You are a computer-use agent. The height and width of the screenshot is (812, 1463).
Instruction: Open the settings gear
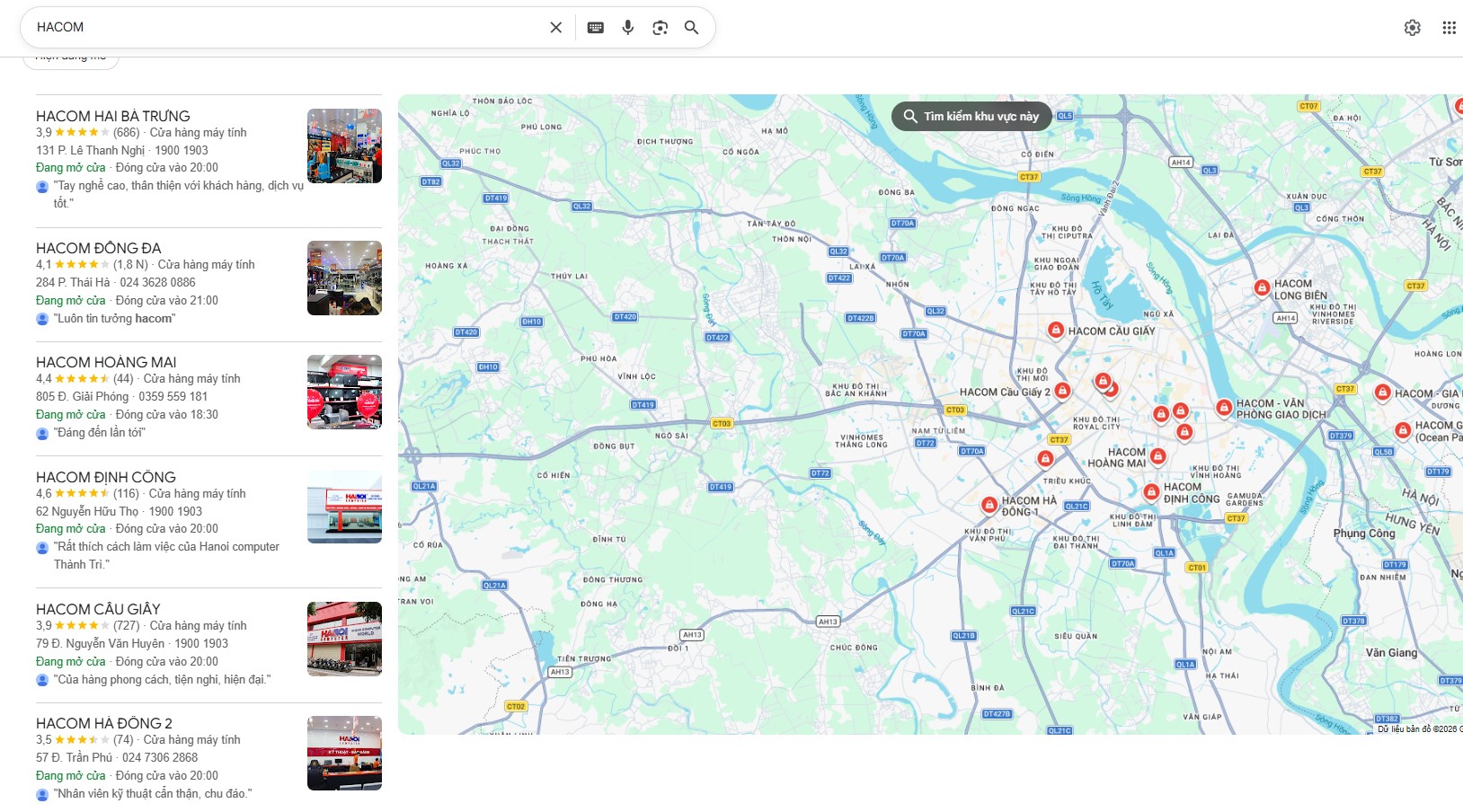pos(1413,28)
